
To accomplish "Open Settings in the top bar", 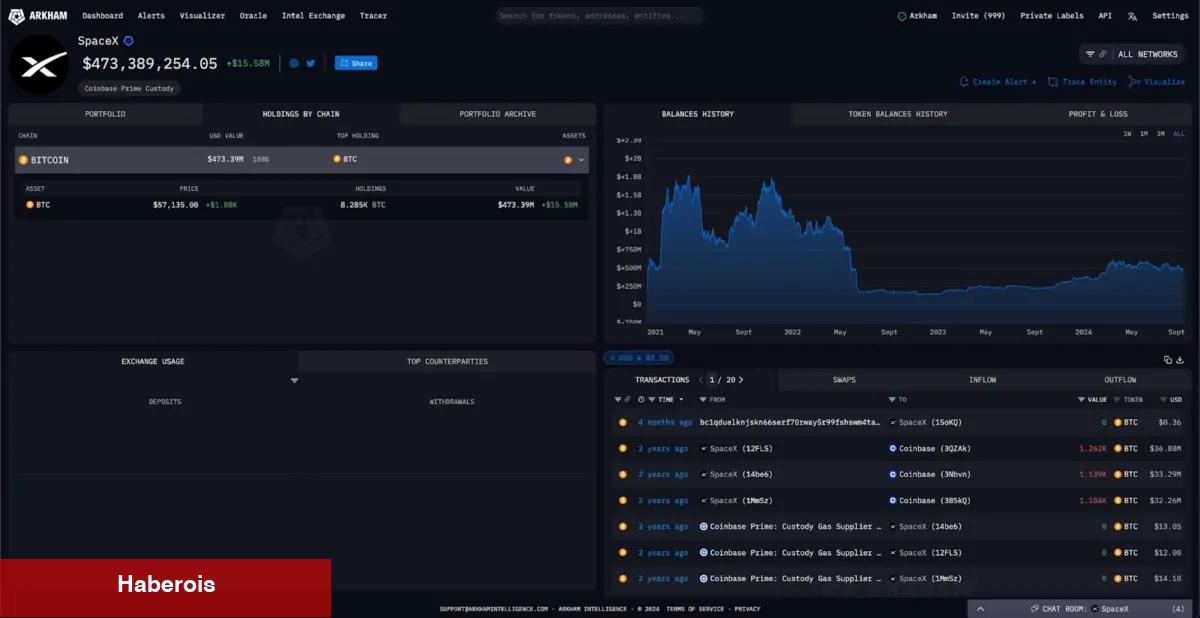I will [x=1170, y=16].
